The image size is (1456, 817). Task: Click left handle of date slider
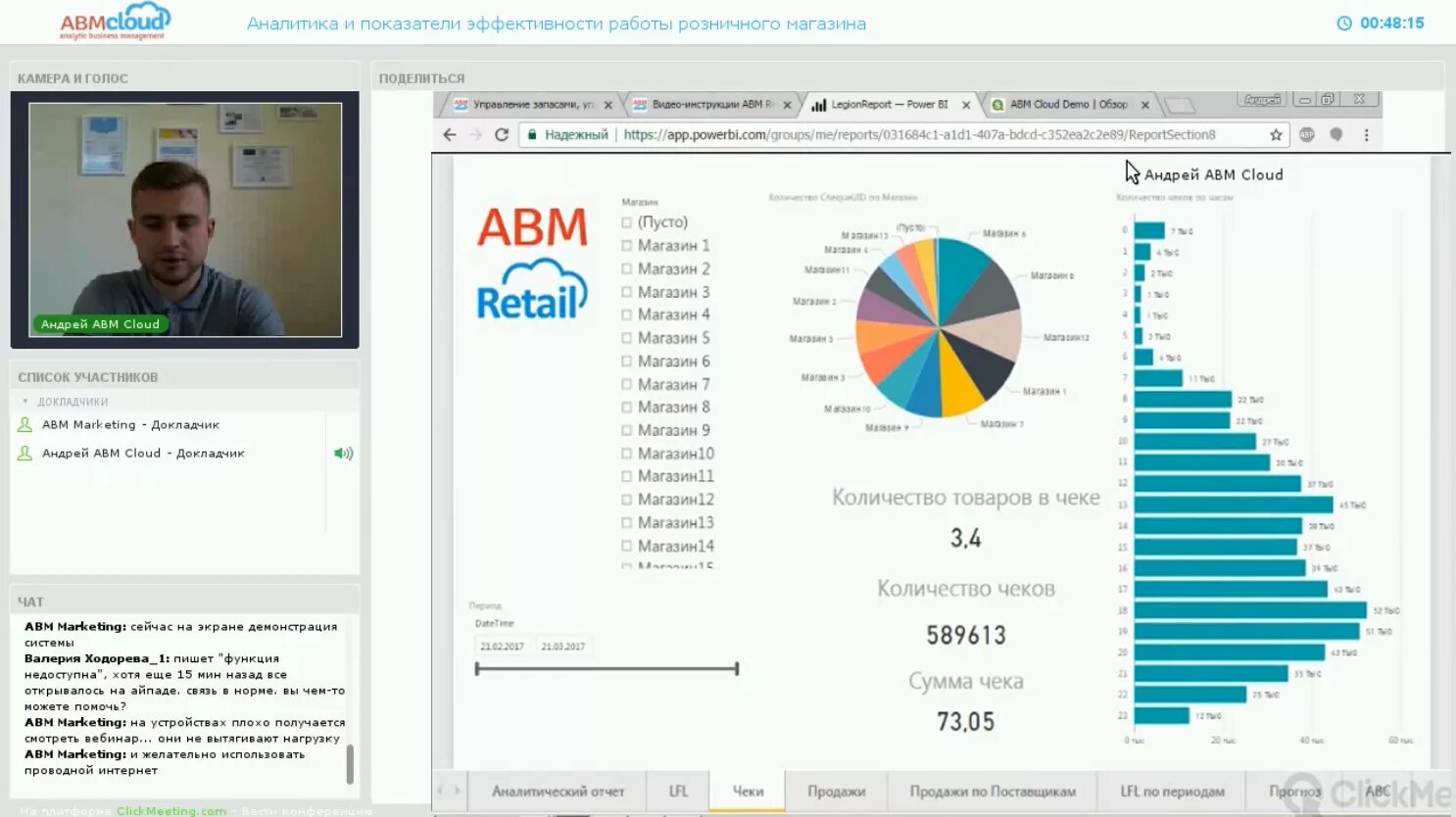click(x=477, y=669)
